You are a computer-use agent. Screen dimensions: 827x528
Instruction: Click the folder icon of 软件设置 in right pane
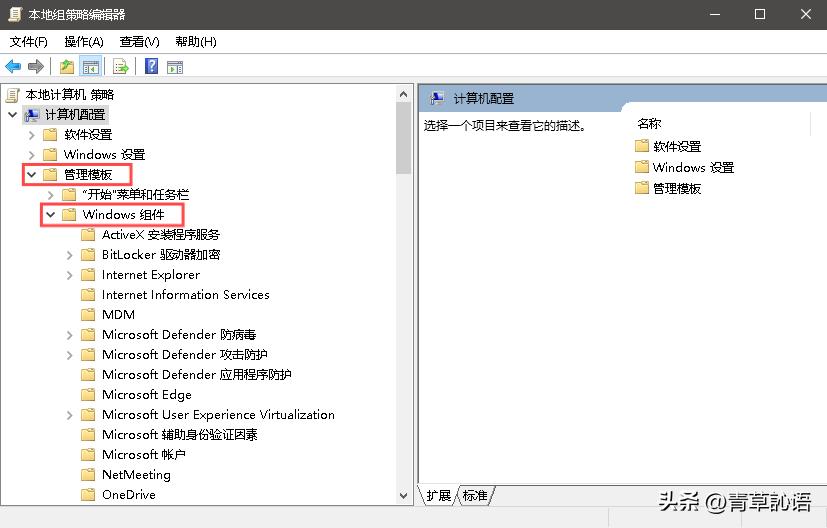point(642,146)
